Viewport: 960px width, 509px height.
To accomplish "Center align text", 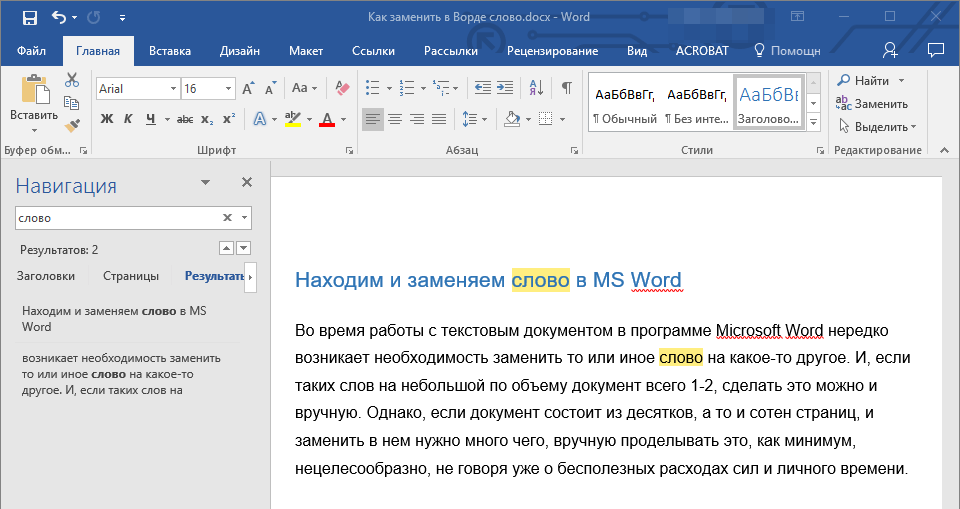I will [395, 119].
